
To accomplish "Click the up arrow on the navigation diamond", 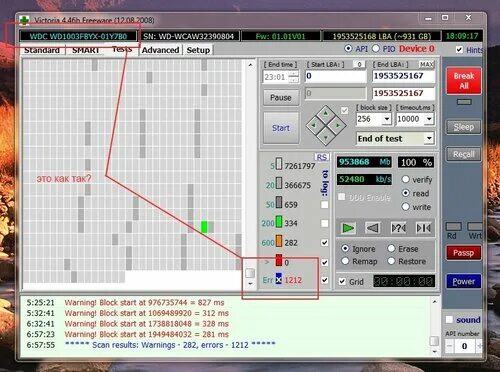I will click(326, 113).
